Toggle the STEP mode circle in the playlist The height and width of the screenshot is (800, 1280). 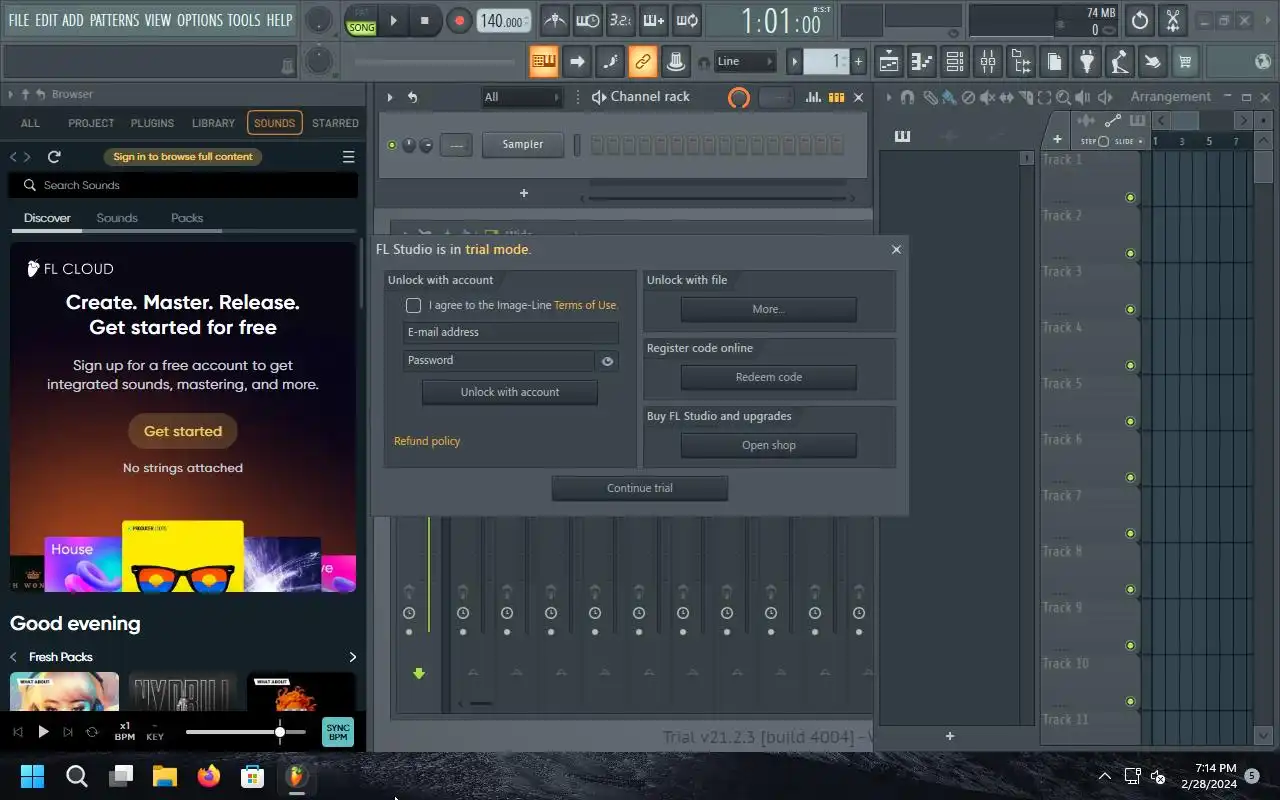[x=1103, y=141]
